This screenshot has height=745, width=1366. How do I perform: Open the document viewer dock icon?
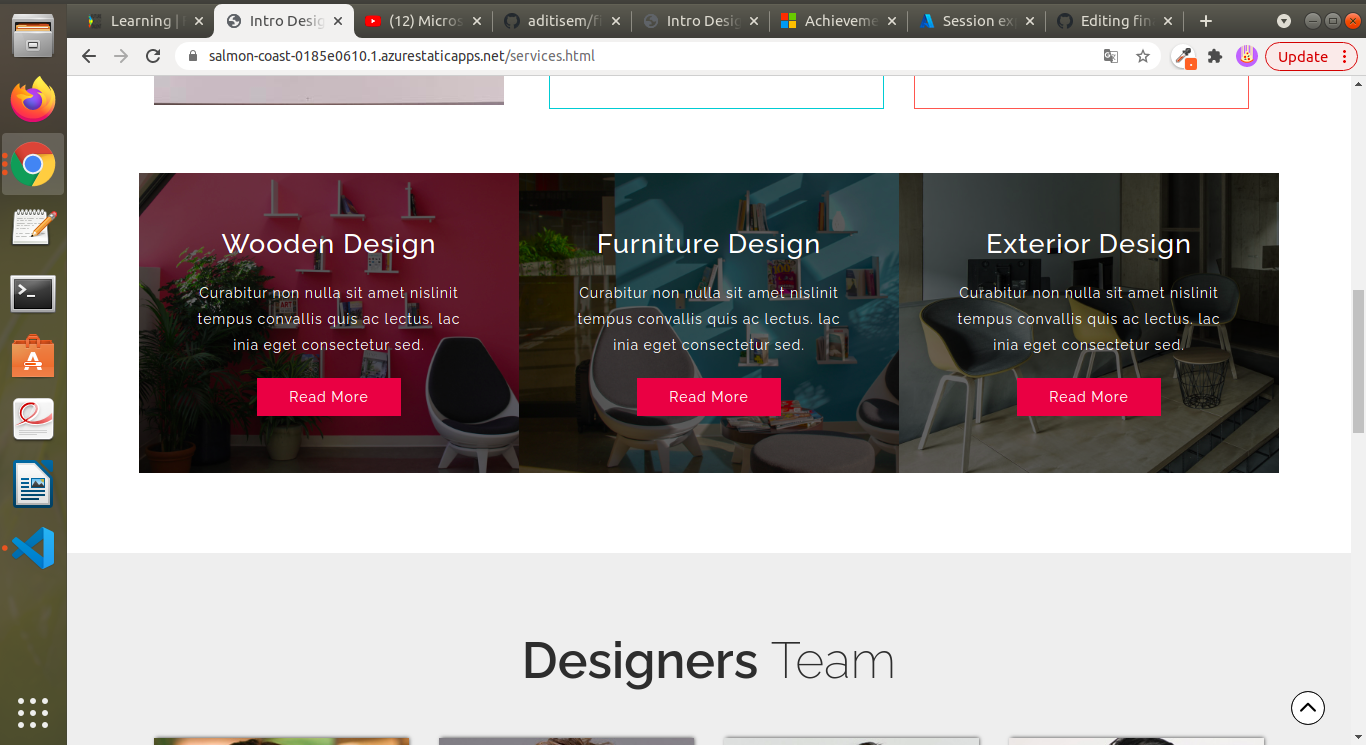[x=33, y=419]
